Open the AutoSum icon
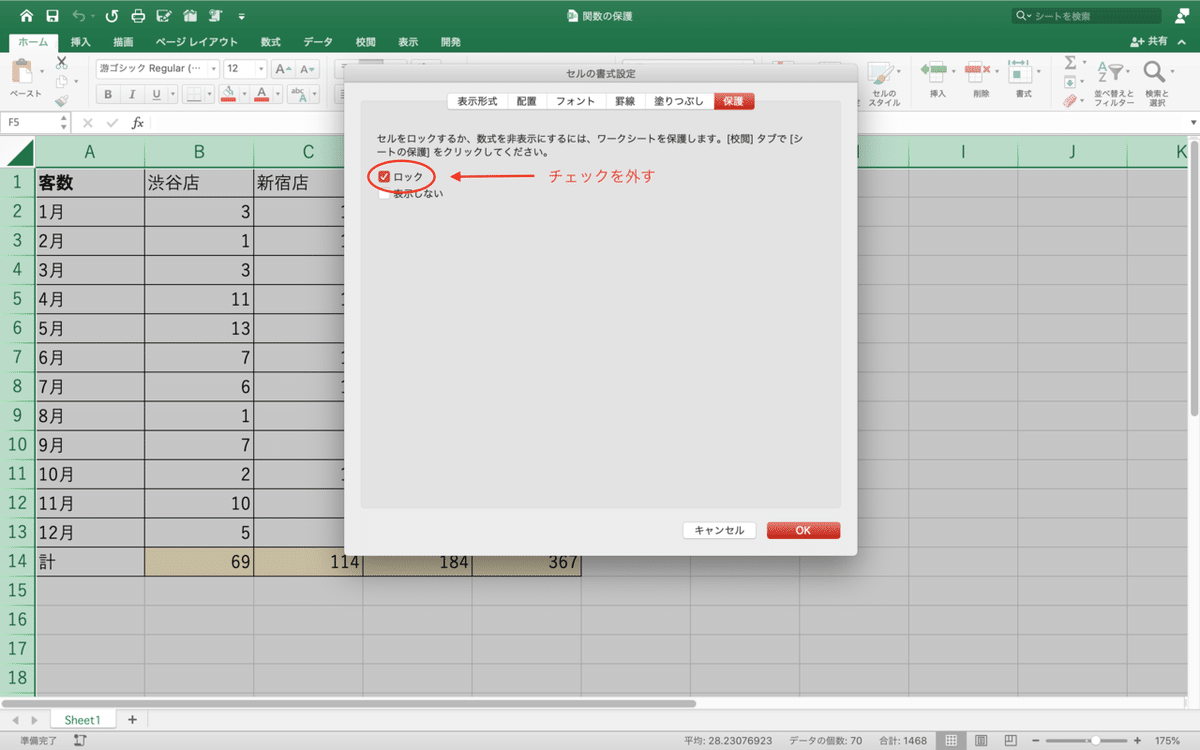Image resolution: width=1200 pixels, height=750 pixels. 1070,63
